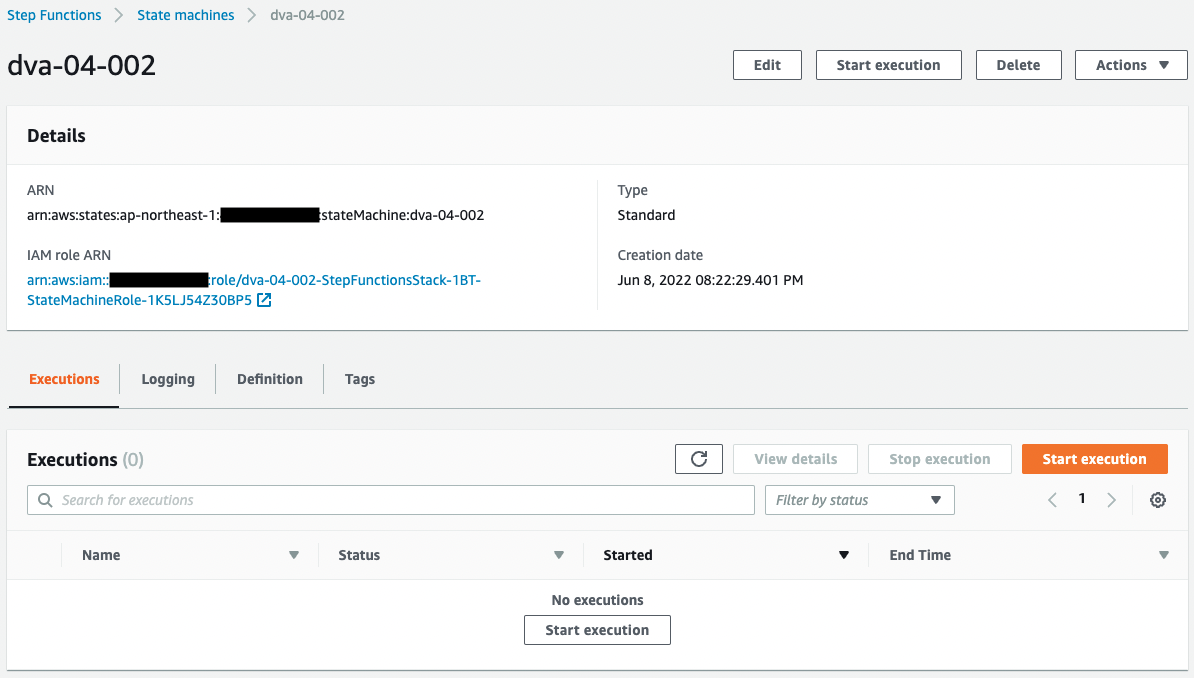Click the Edit button
The height and width of the screenshot is (678, 1194).
(767, 65)
